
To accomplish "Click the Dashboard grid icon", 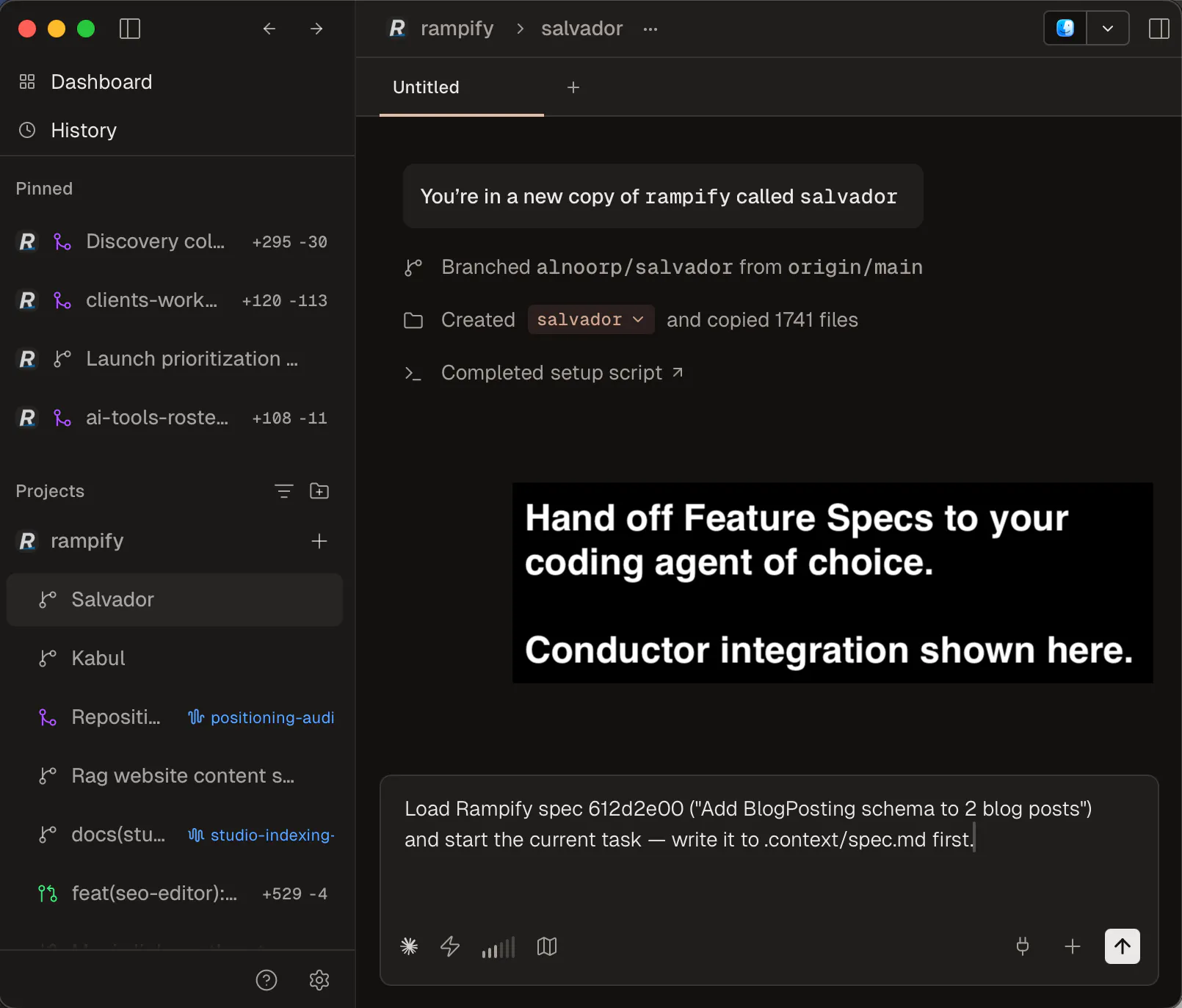I will point(27,81).
